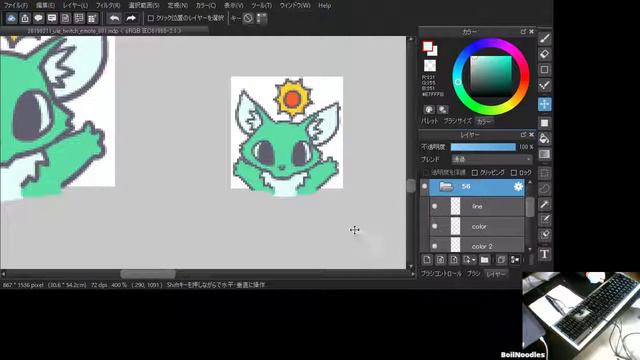Create a new layer in the Layer panel
640x360 pixels.
coord(427,260)
